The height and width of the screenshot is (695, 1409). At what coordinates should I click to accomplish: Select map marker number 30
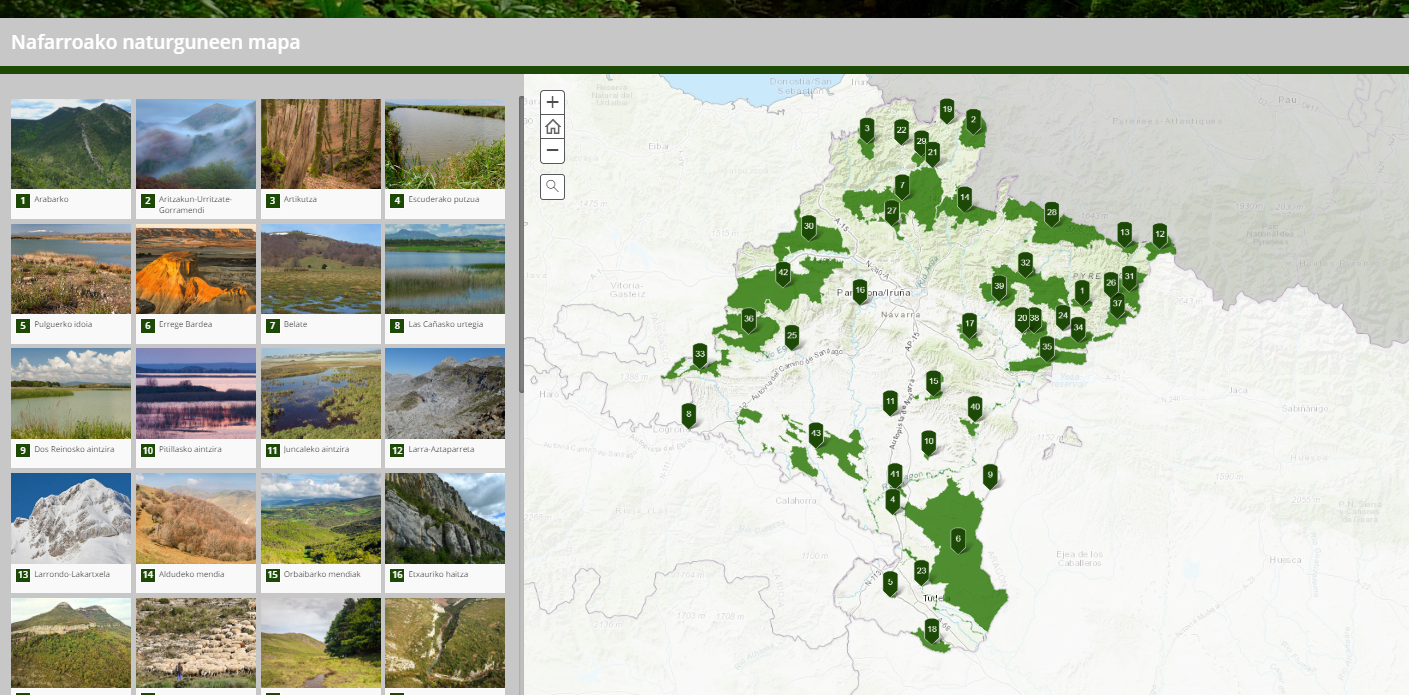coord(809,227)
